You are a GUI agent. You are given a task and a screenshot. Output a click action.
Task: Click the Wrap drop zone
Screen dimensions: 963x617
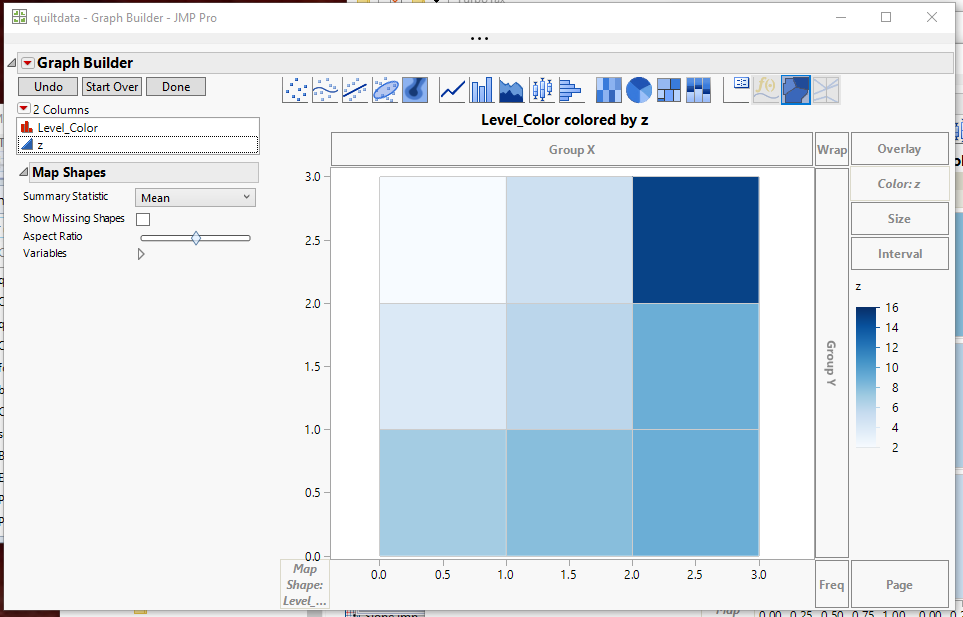click(x=832, y=149)
